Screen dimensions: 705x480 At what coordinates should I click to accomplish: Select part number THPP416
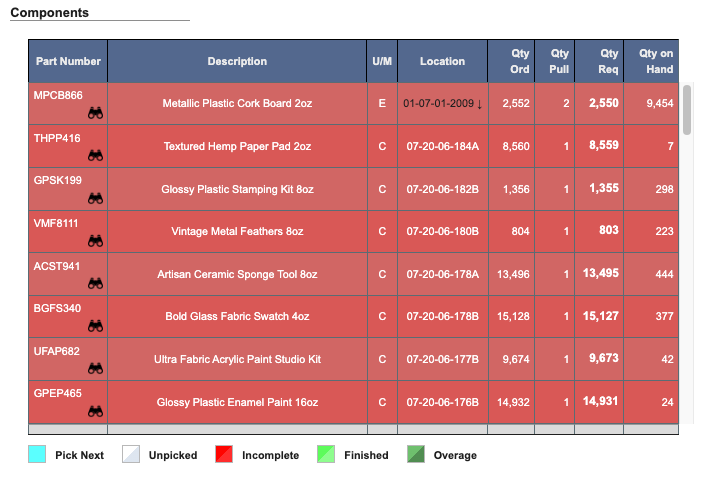tap(57, 138)
